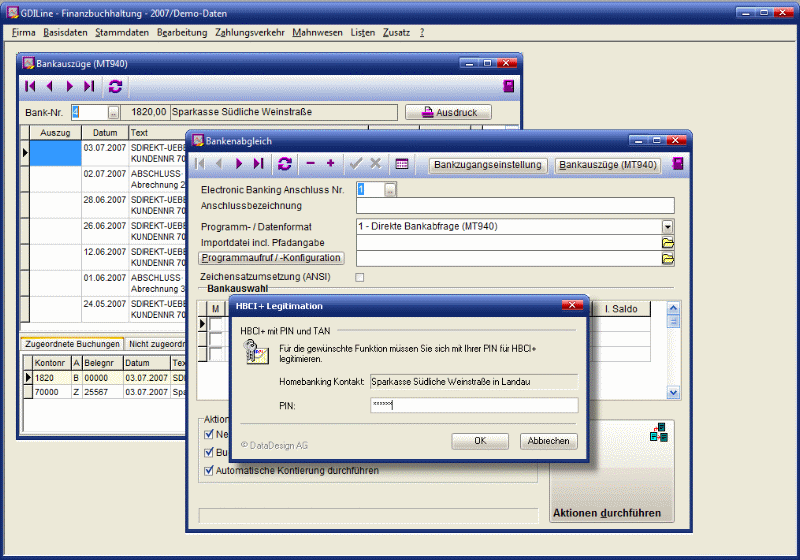Toggle Zeichensatzumsetzung (ANSI) checkbox
This screenshot has width=800, height=560.
tap(361, 277)
